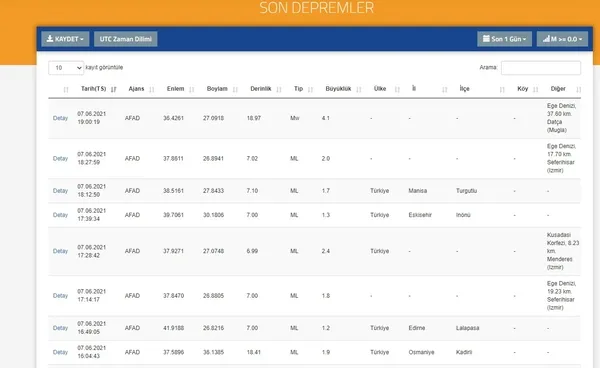The height and width of the screenshot is (368, 600).
Task: Sort table by Enlem column
Action: [175, 89]
